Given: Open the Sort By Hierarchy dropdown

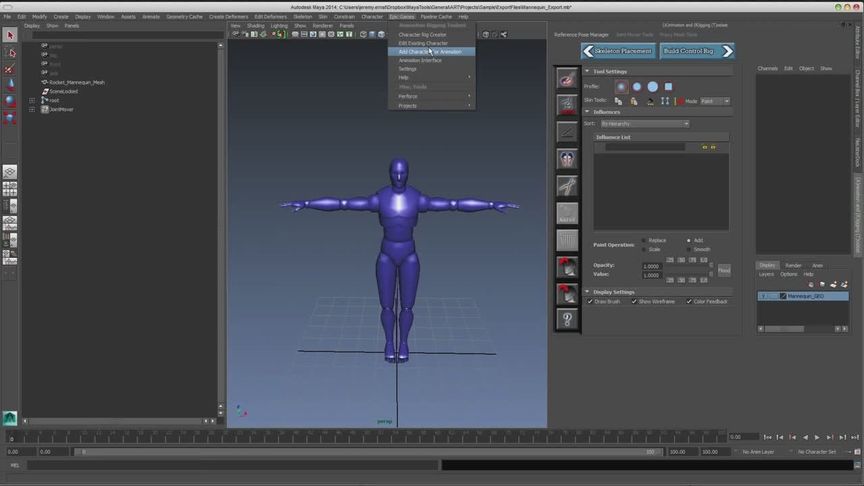Looking at the screenshot, I should [644, 124].
